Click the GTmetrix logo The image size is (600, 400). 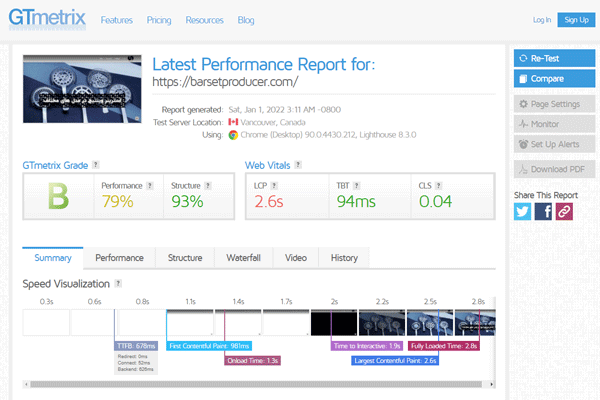click(46, 18)
